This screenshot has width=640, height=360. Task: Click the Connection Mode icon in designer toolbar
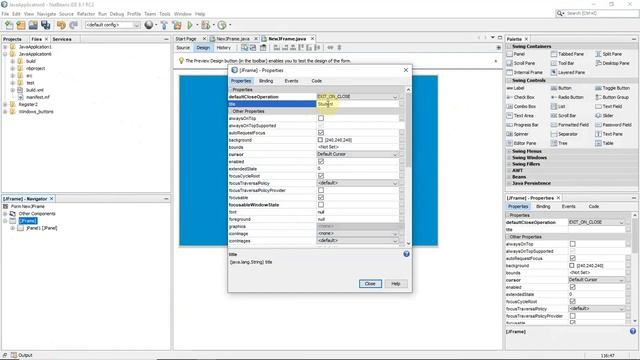(253, 48)
